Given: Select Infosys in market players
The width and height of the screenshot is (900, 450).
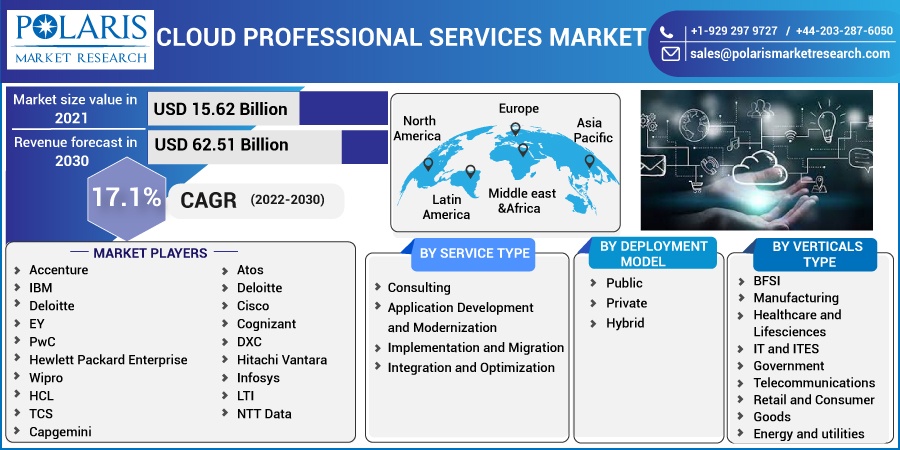Looking at the screenshot, I should click(258, 378).
